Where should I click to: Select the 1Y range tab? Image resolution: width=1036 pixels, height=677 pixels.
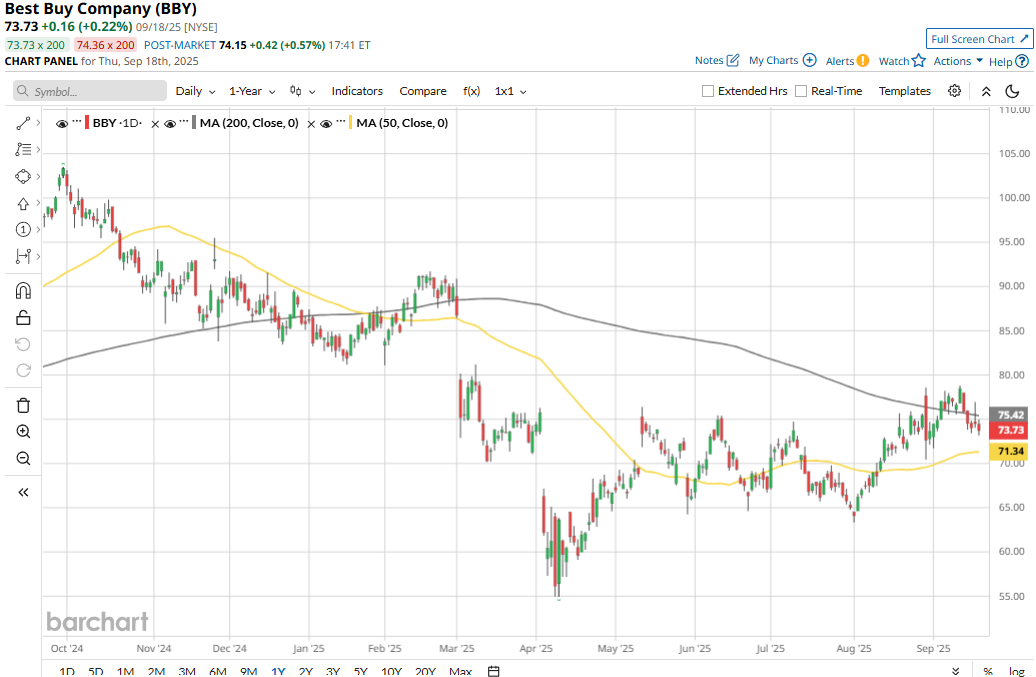[x=278, y=671]
